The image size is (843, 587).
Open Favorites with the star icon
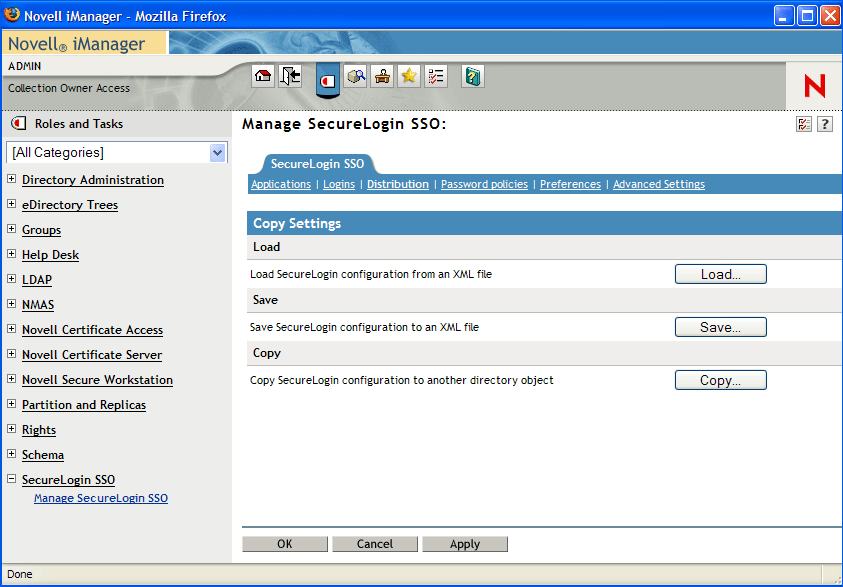408,76
